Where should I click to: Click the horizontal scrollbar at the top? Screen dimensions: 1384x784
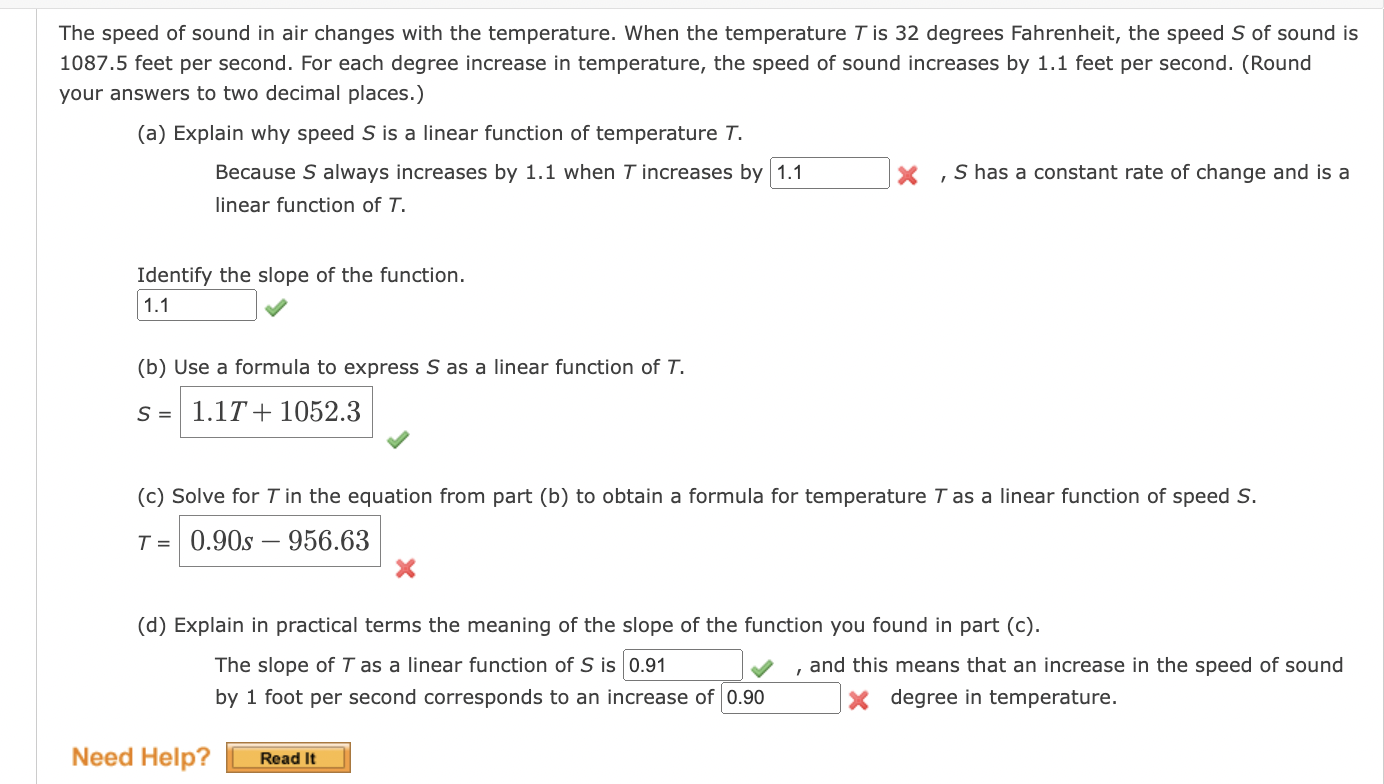pyautogui.click(x=692, y=4)
